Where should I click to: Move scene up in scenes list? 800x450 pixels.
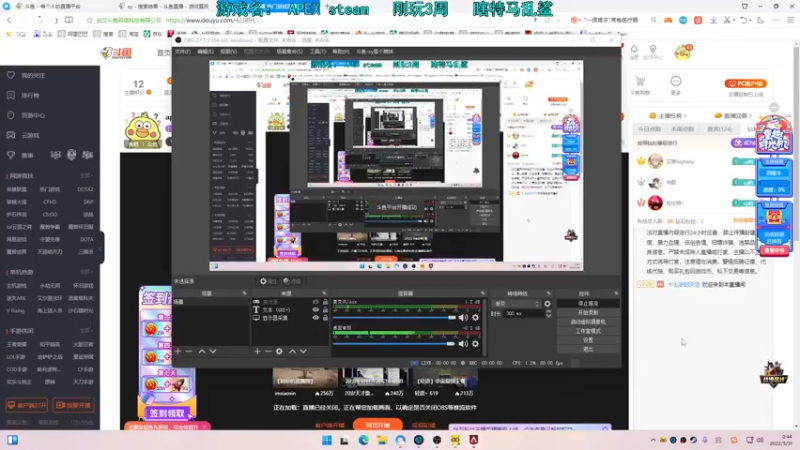coord(202,352)
